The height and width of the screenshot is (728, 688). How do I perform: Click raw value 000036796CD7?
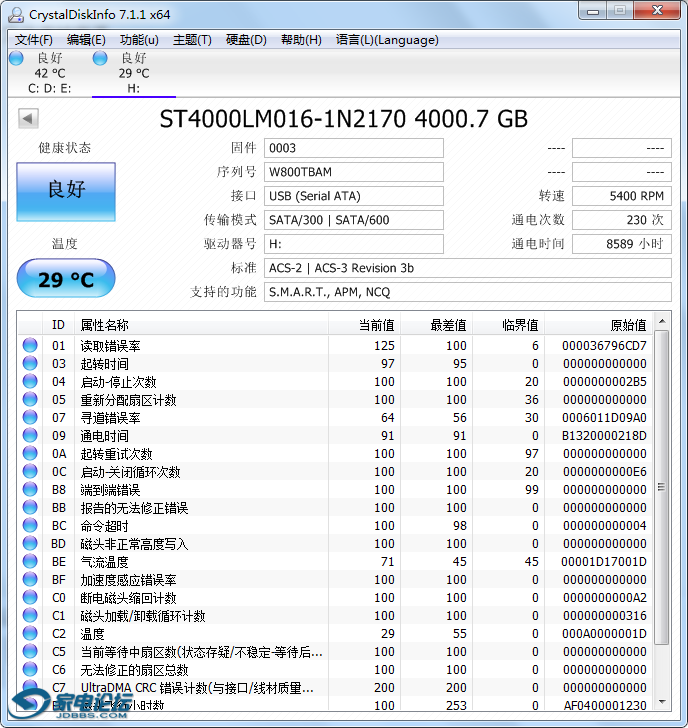point(604,345)
